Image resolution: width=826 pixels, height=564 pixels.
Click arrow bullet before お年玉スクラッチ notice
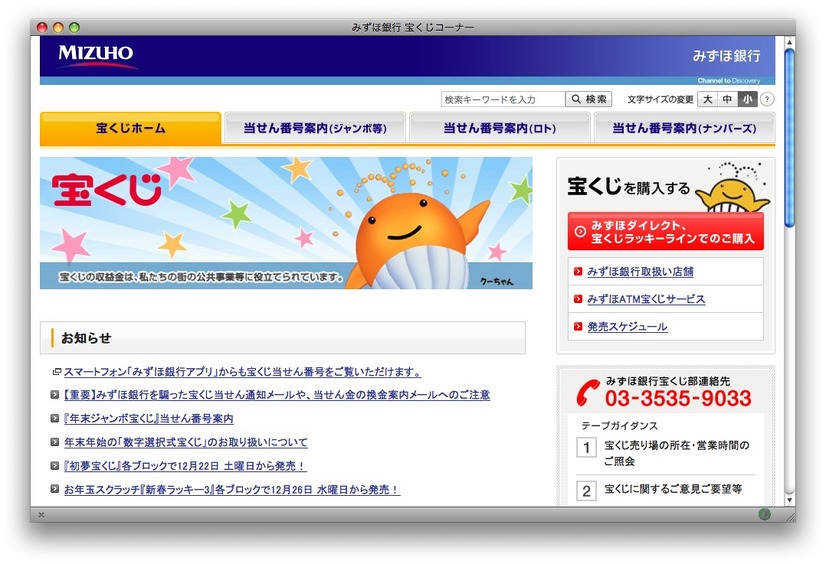(55, 489)
